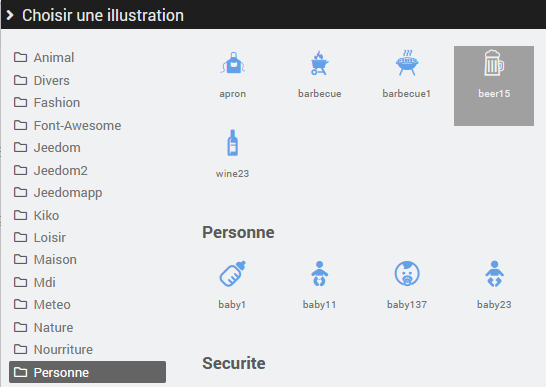Image resolution: width=546 pixels, height=387 pixels.
Task: Pick the barbecue1 grill icon
Action: tap(407, 63)
